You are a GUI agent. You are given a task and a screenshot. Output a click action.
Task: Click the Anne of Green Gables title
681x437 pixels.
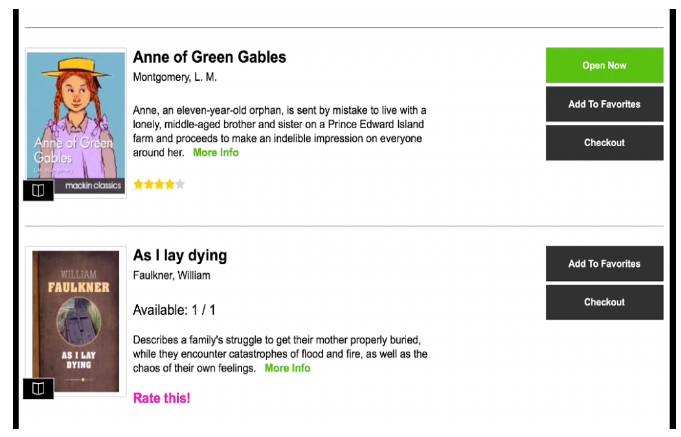click(209, 57)
